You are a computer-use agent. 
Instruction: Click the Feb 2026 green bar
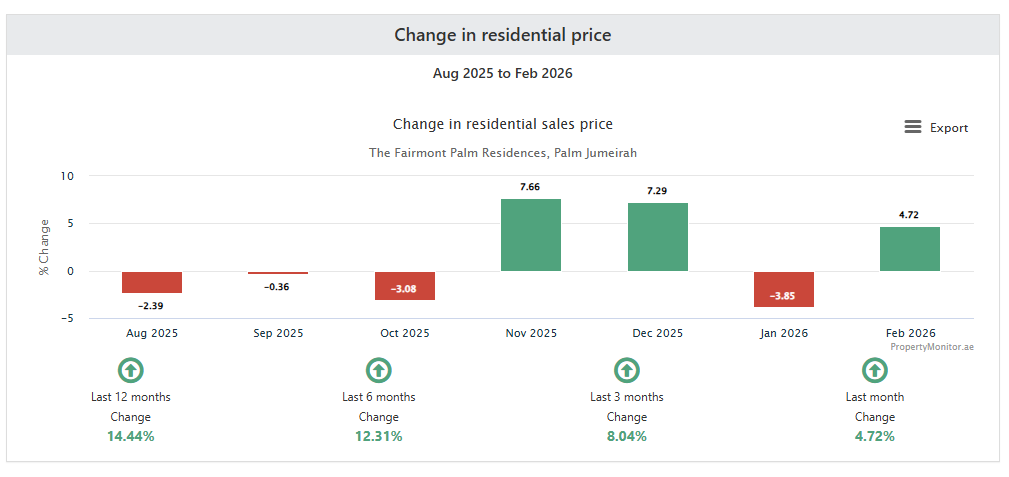click(x=910, y=249)
